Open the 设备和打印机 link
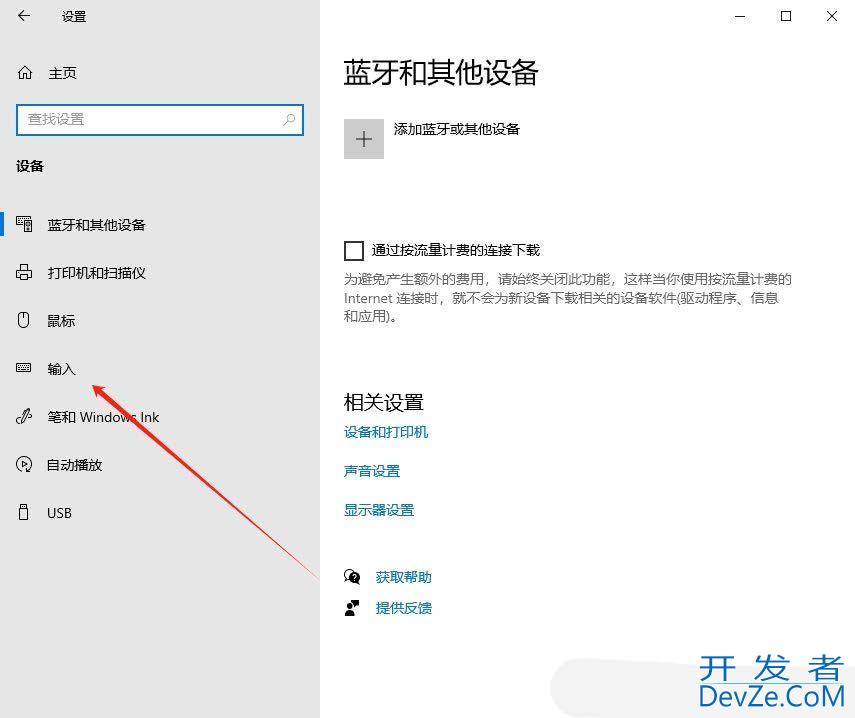This screenshot has width=855, height=718. [x=386, y=432]
